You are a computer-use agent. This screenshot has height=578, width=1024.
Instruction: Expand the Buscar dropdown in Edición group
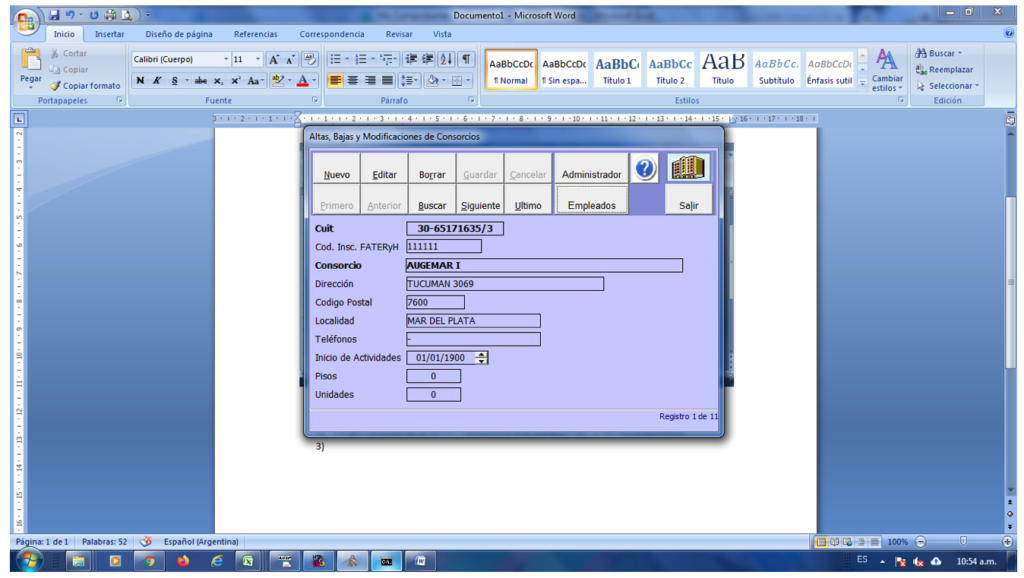pos(960,53)
